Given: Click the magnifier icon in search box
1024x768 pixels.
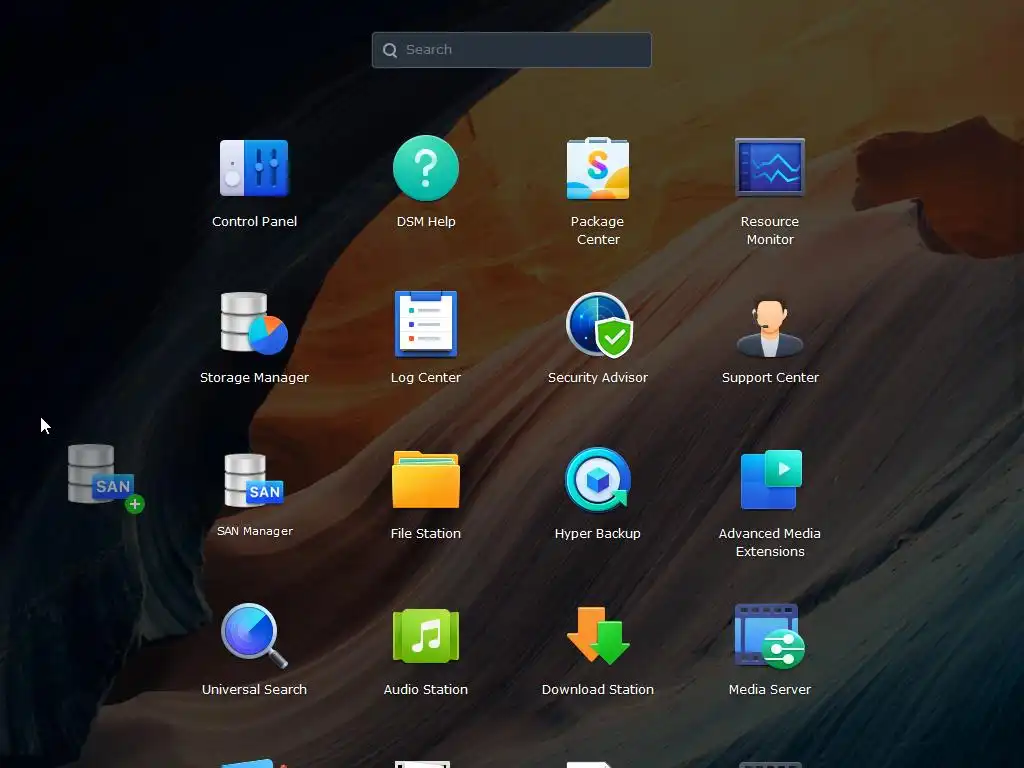Looking at the screenshot, I should tap(390, 50).
